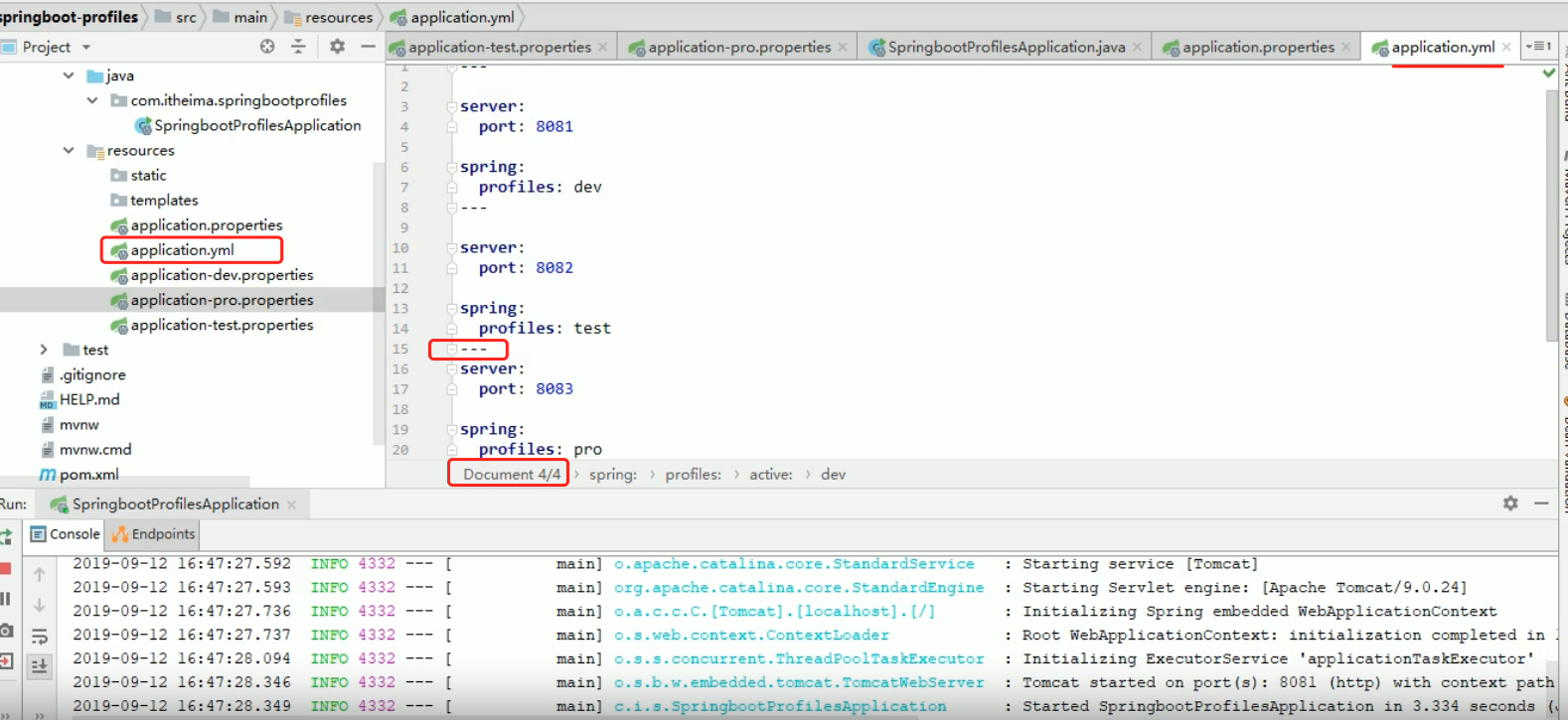Collapse the com.itheima.springbootprofiles package

click(92, 100)
